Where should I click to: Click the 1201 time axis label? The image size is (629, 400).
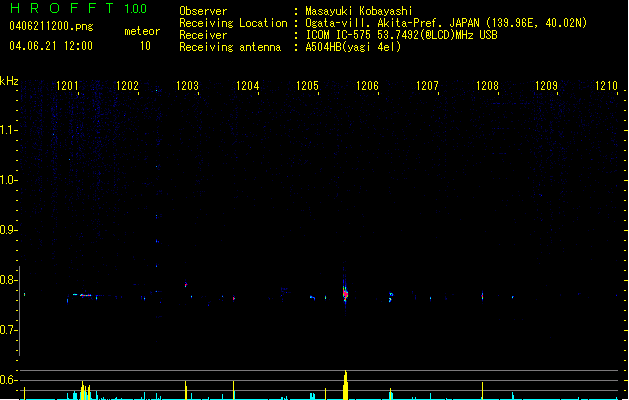pos(67,85)
